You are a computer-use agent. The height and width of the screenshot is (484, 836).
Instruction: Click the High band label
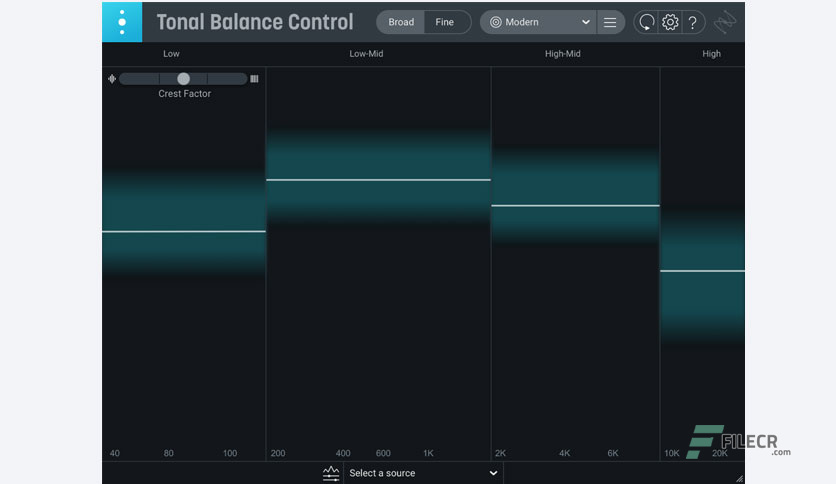(x=711, y=54)
